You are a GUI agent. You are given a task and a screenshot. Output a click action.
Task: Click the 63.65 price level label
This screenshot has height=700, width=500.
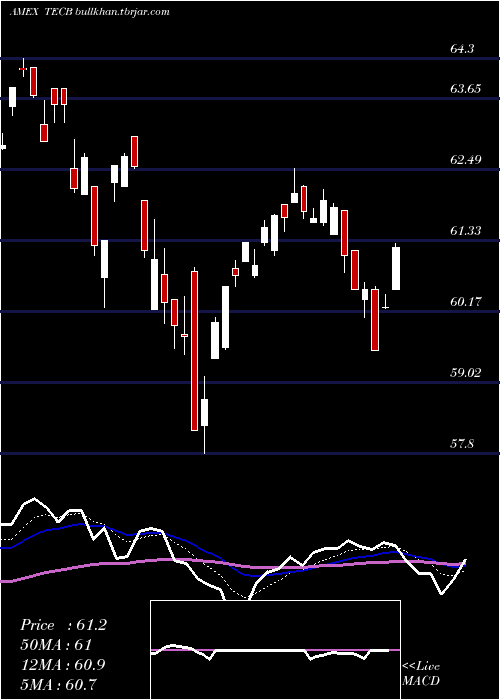(x=466, y=88)
